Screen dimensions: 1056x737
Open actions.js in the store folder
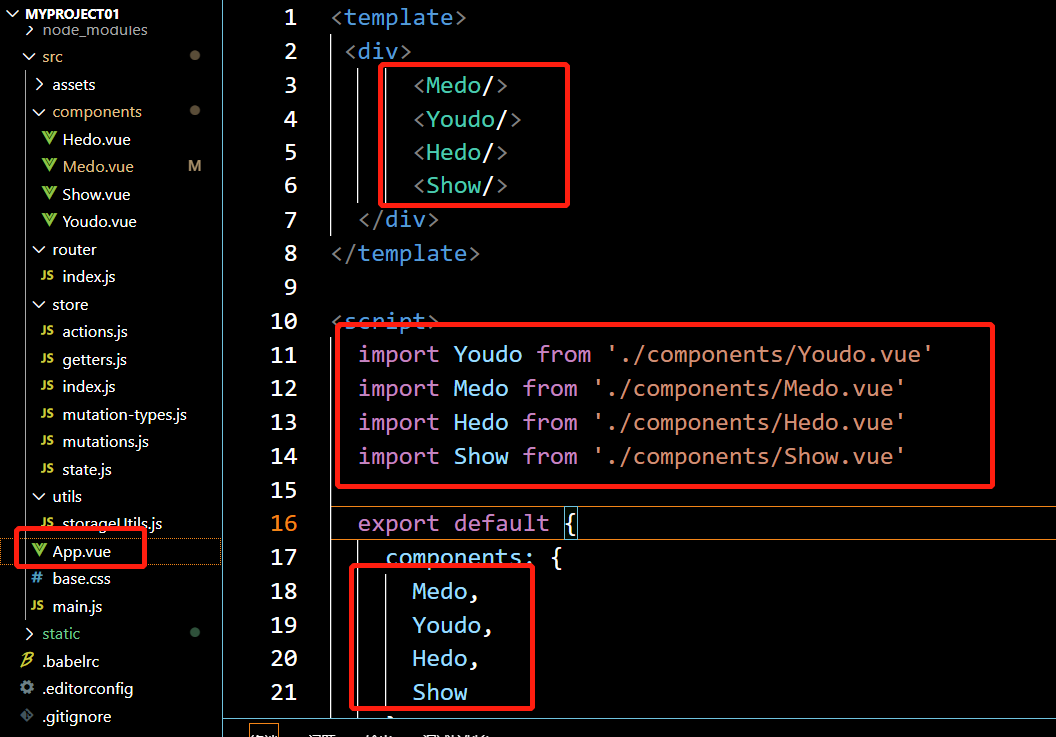pyautogui.click(x=95, y=331)
